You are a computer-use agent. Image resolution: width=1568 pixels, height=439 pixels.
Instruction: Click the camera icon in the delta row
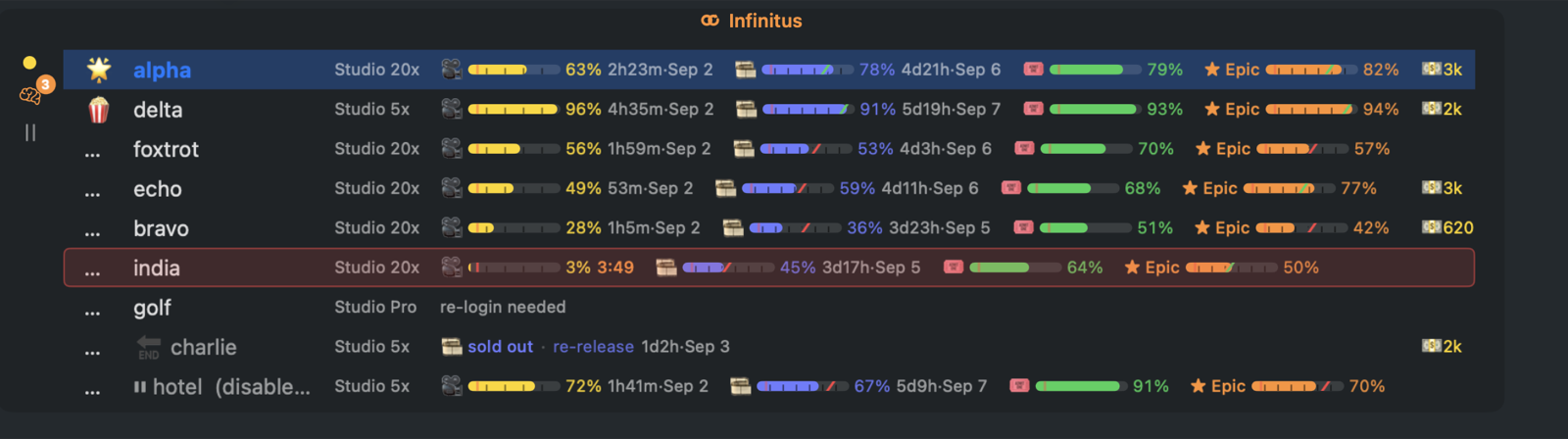click(x=451, y=109)
